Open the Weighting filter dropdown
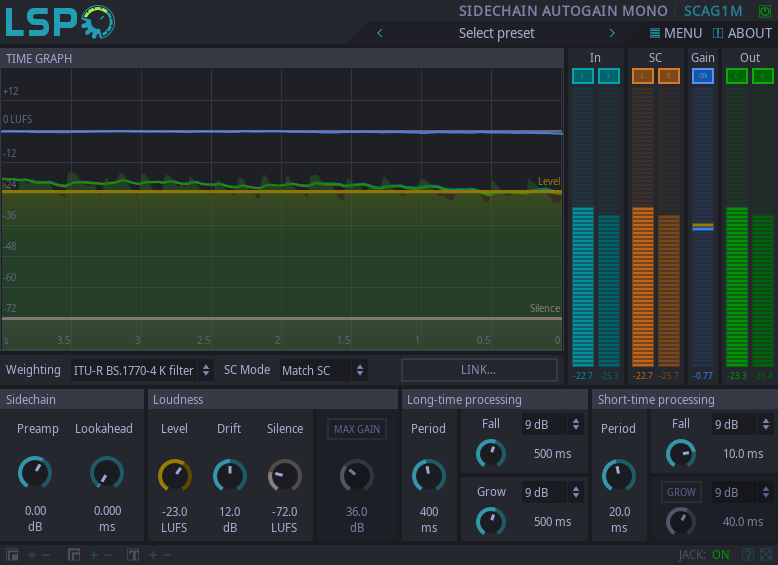 coord(142,370)
